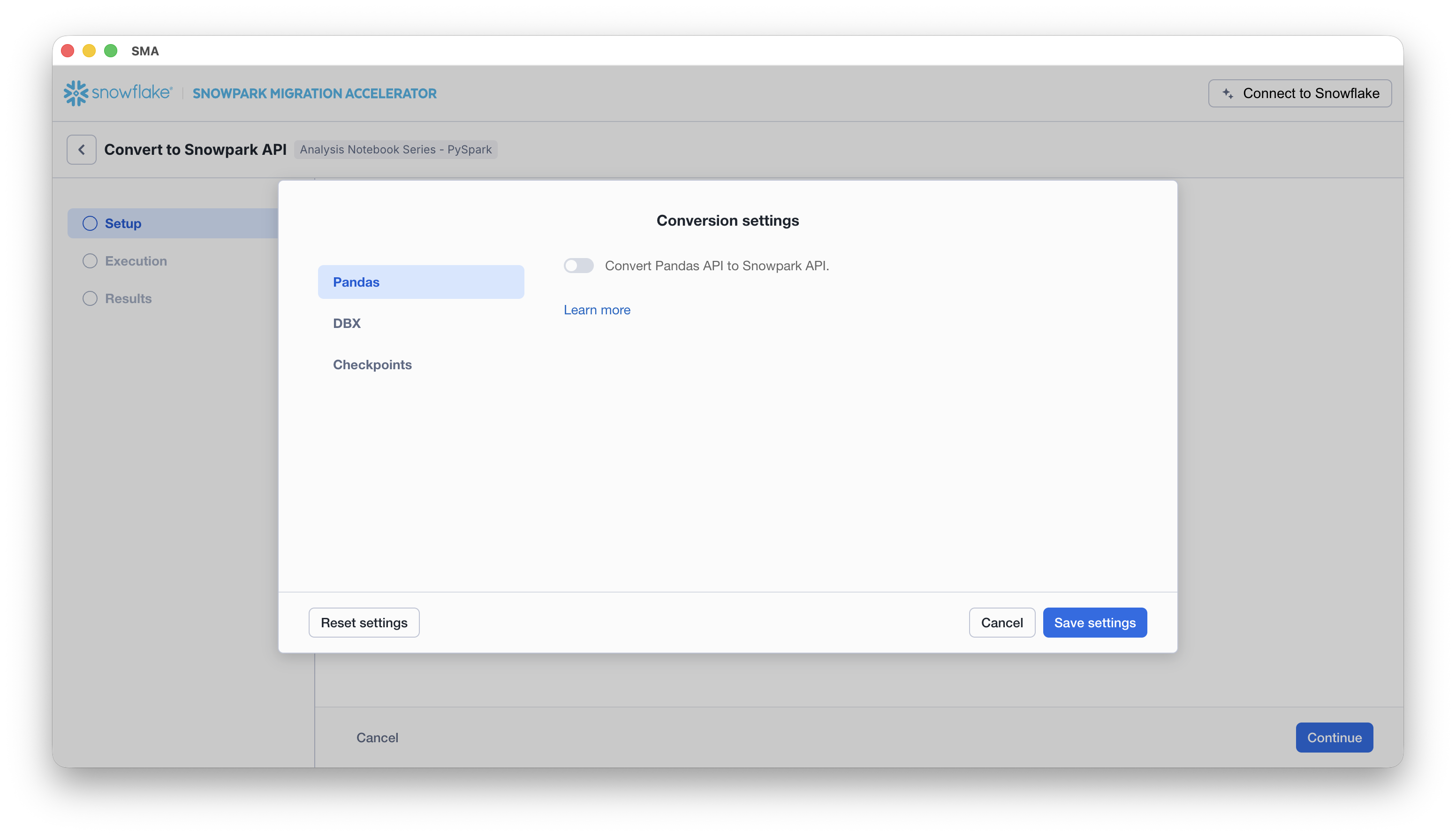Click the Setup step circle icon
This screenshot has height=837, width=1456.
click(90, 224)
